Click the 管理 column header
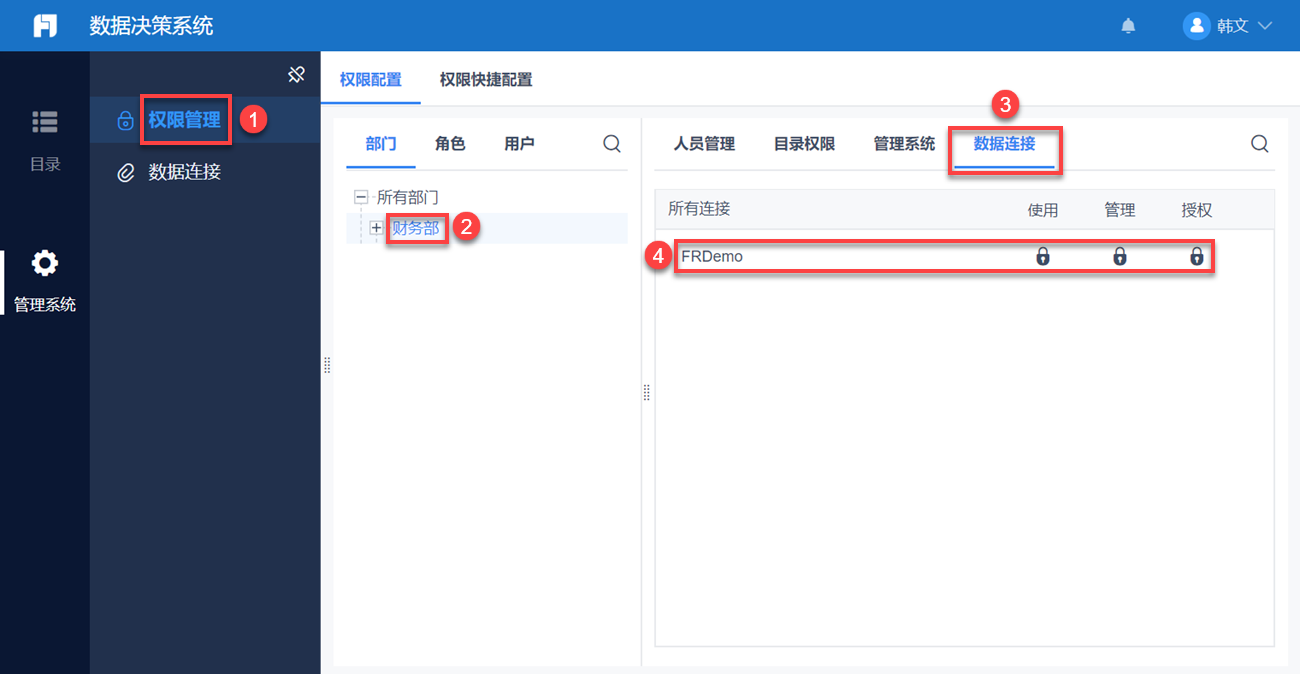Screen dimensions: 1300x674 tap(1120, 210)
